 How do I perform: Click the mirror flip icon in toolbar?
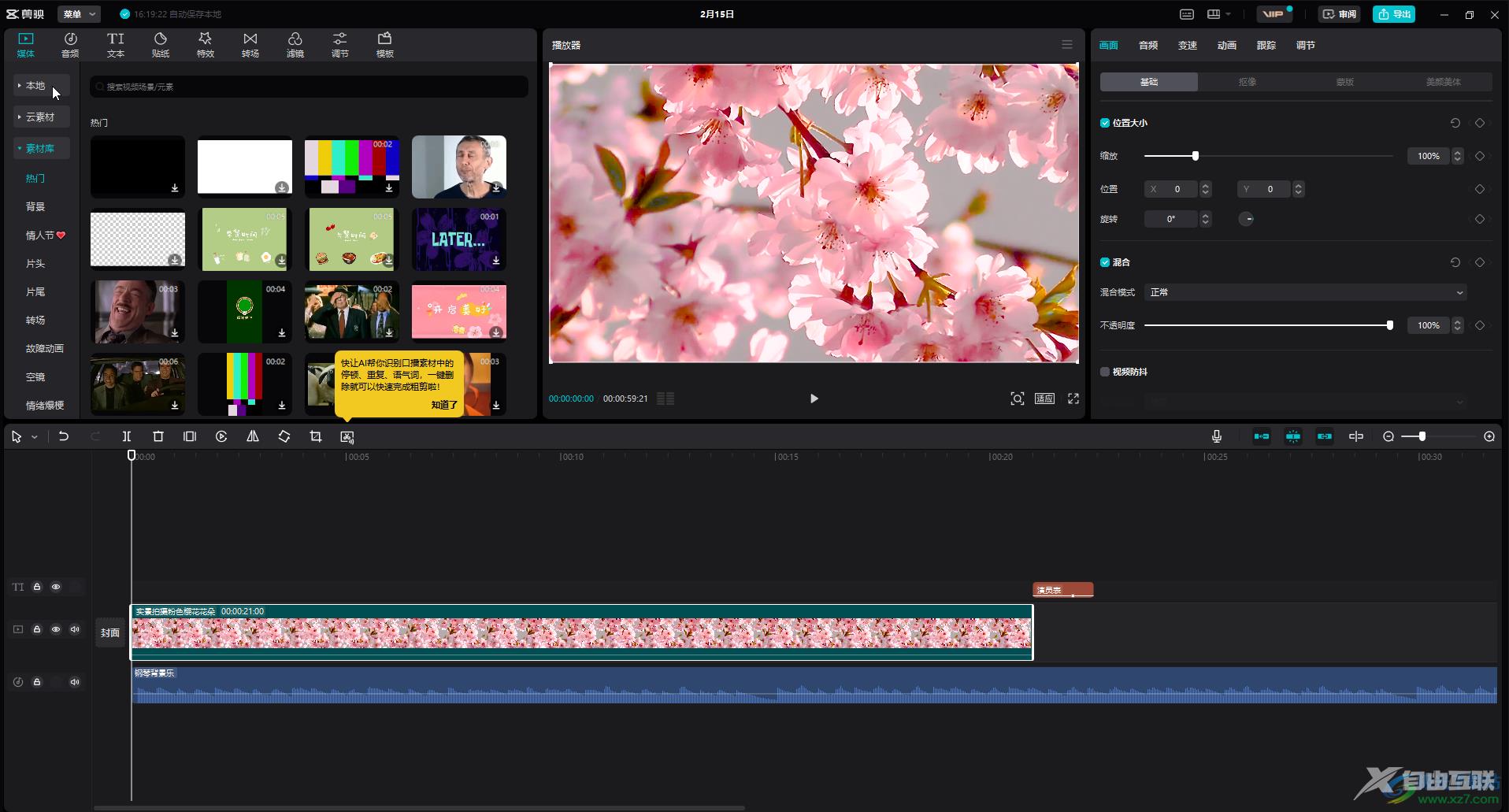(x=253, y=436)
